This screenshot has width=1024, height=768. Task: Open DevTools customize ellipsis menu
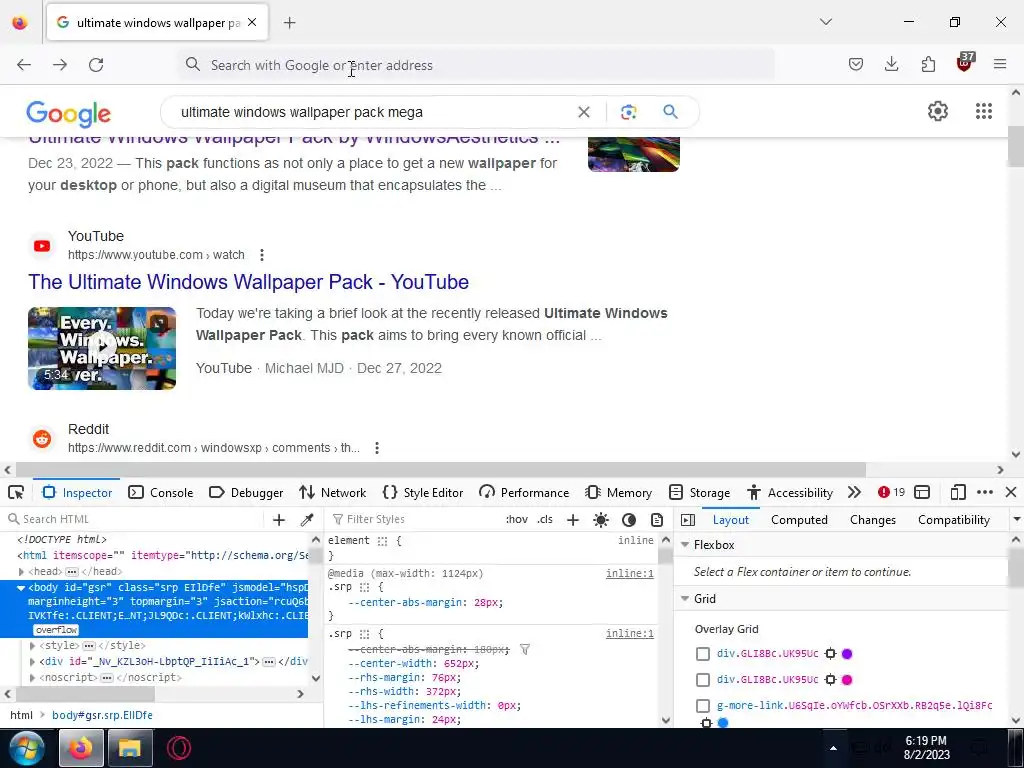tap(985, 492)
